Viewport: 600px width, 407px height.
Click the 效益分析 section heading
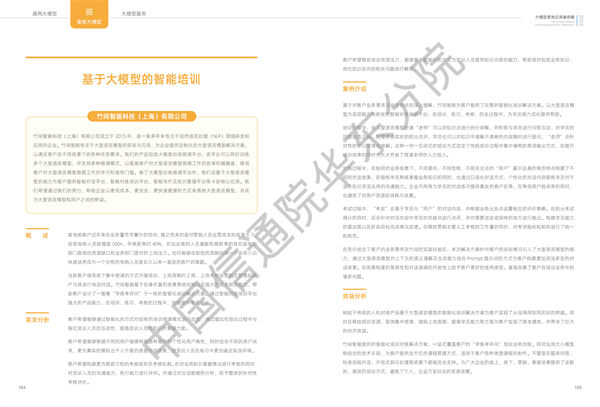coord(354,296)
